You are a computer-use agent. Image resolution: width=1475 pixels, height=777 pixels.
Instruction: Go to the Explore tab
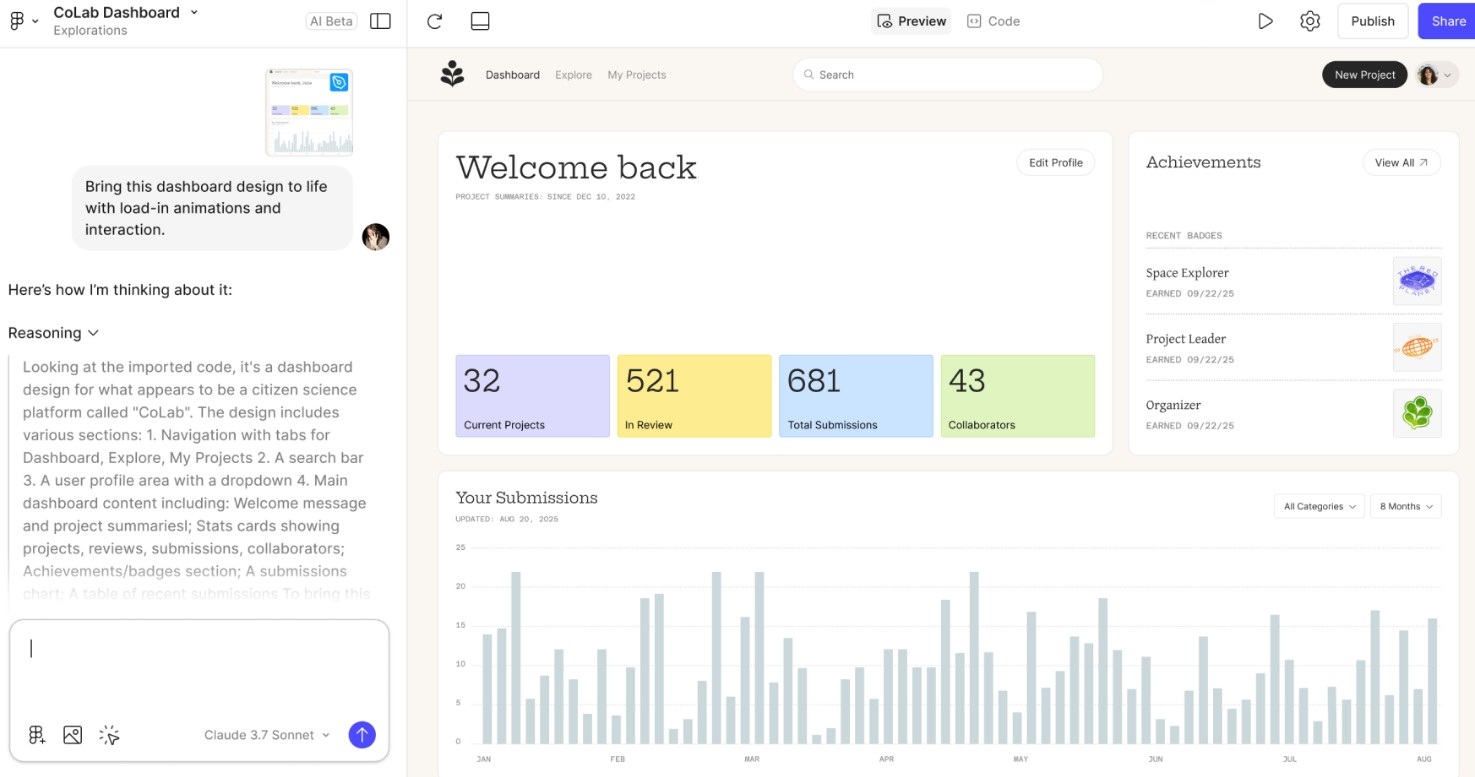click(x=573, y=75)
